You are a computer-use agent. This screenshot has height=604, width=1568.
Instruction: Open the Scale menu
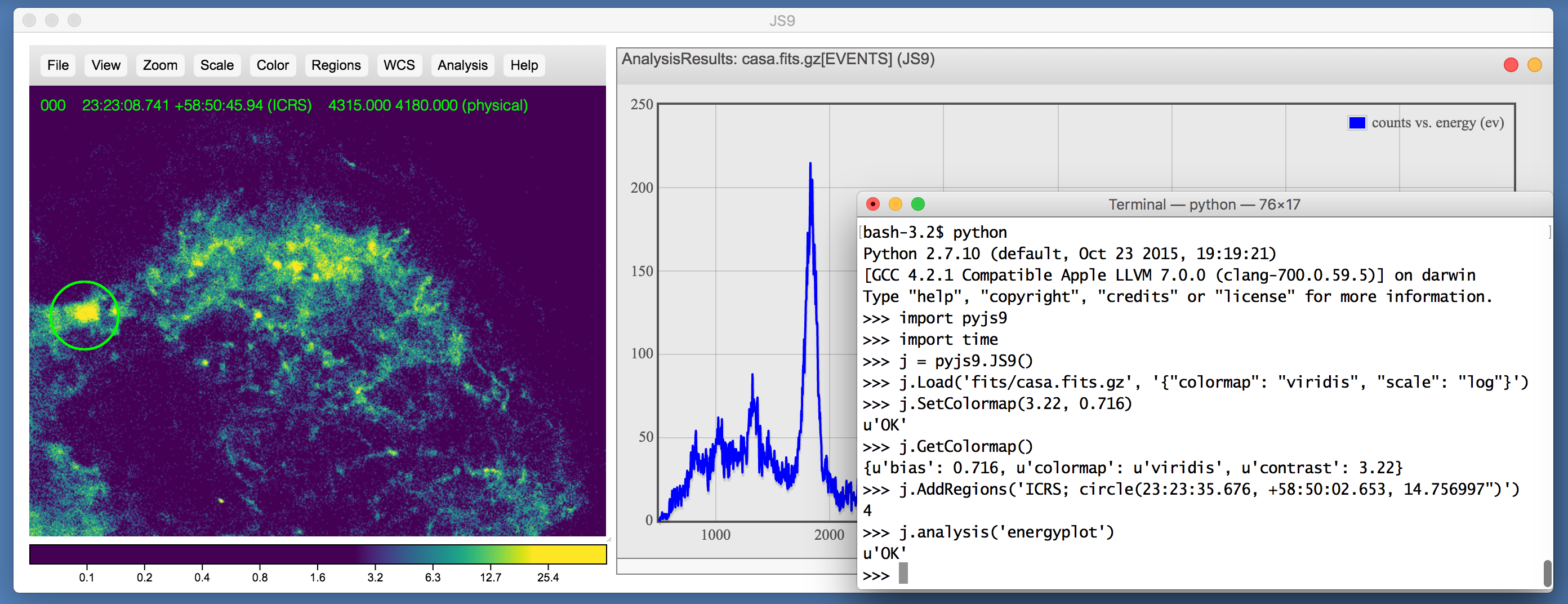217,65
